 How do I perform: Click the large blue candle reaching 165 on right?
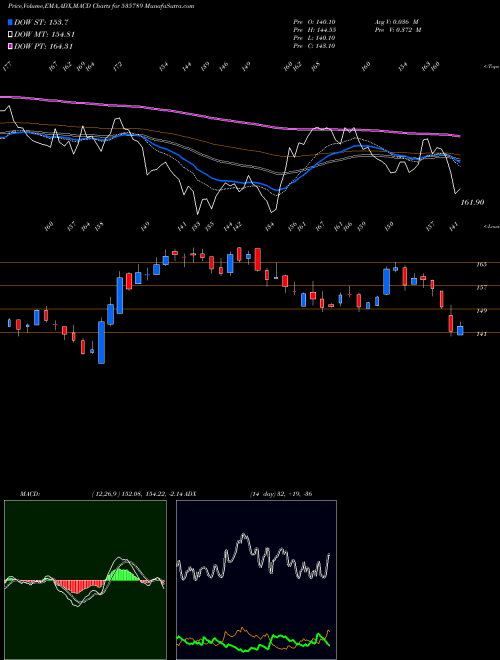click(386, 281)
